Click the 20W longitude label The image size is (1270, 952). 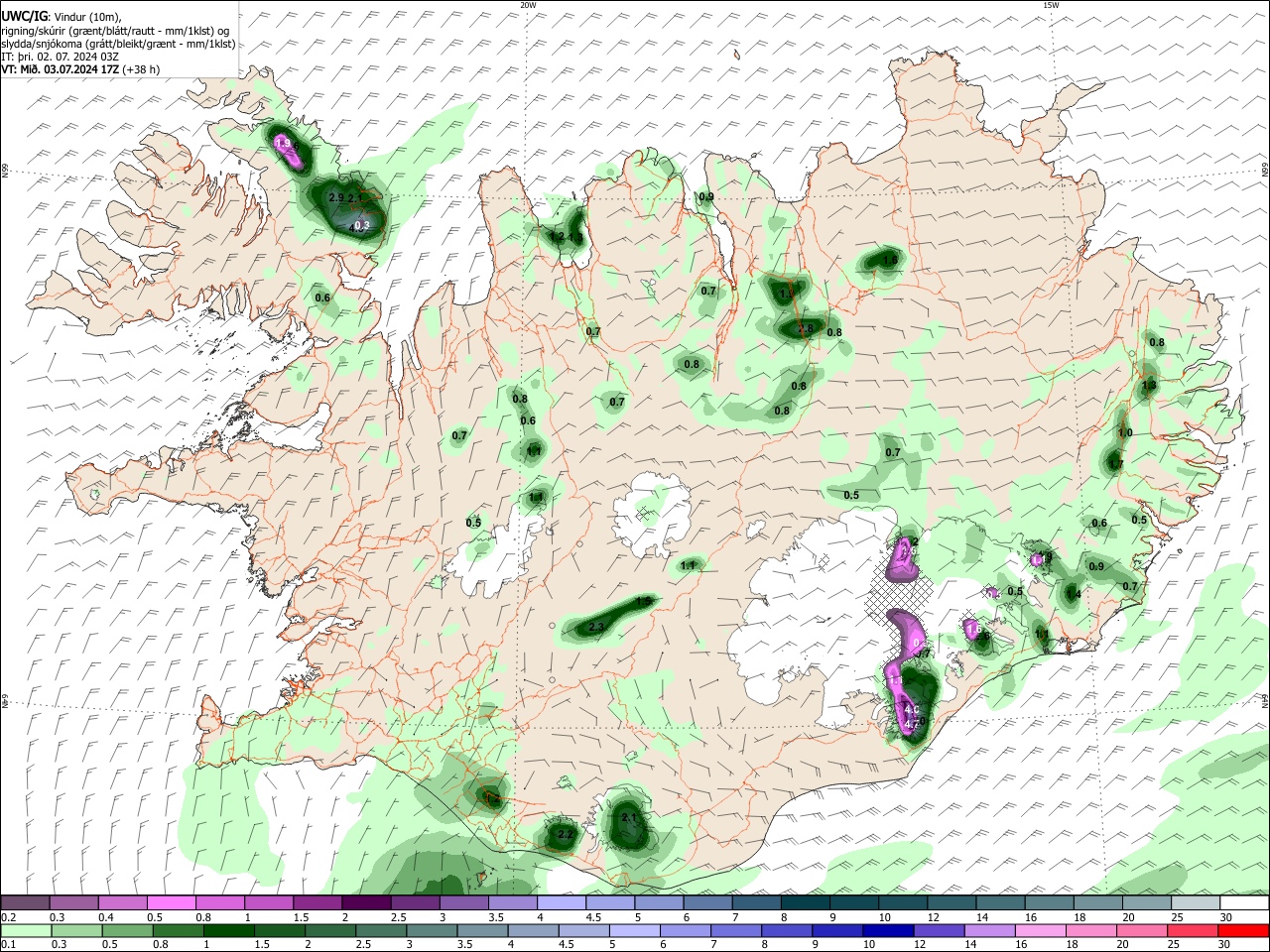[528, 5]
